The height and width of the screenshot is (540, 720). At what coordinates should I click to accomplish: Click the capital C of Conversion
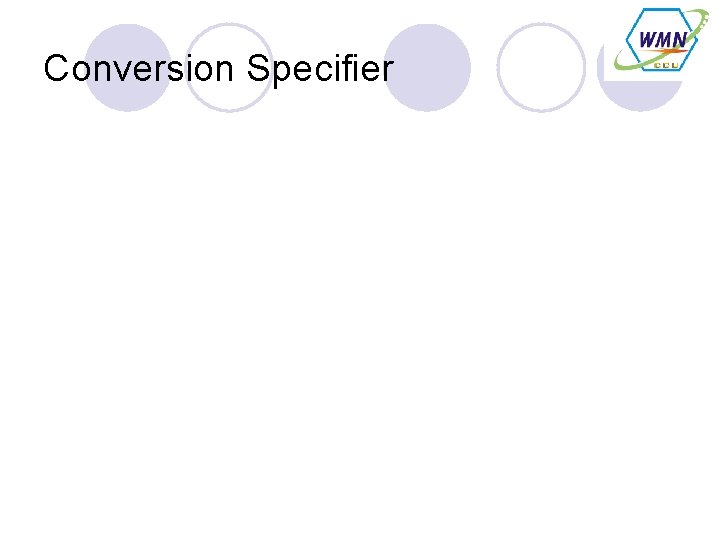pyautogui.click(x=57, y=69)
